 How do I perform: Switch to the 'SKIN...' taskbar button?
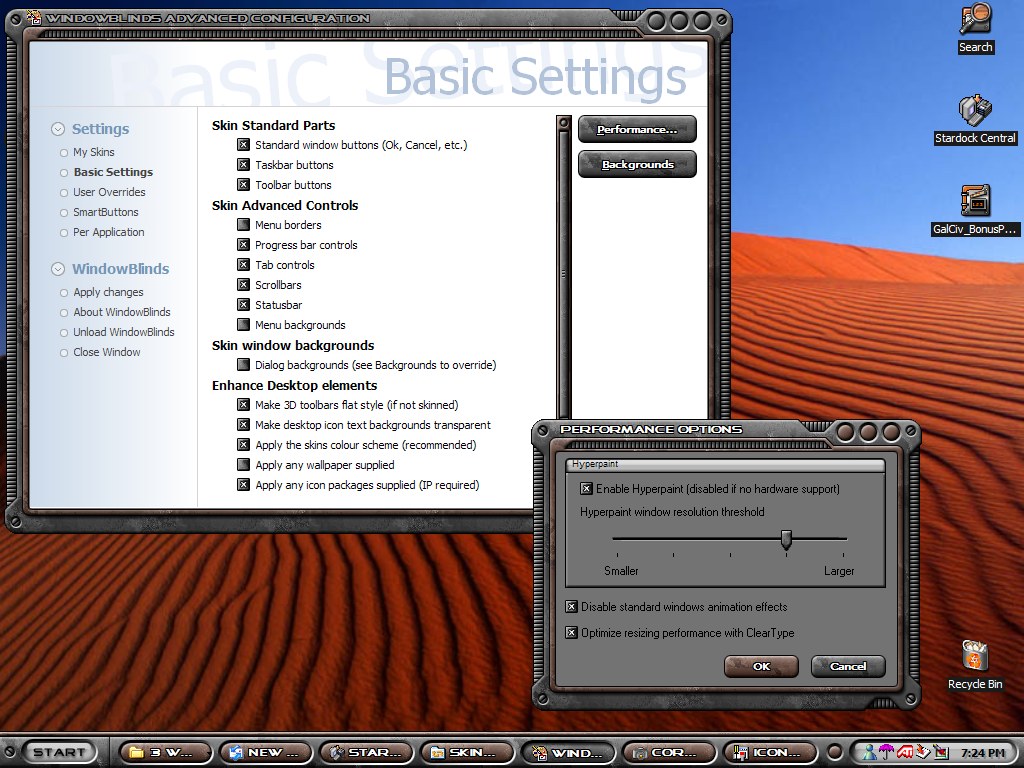[468, 752]
